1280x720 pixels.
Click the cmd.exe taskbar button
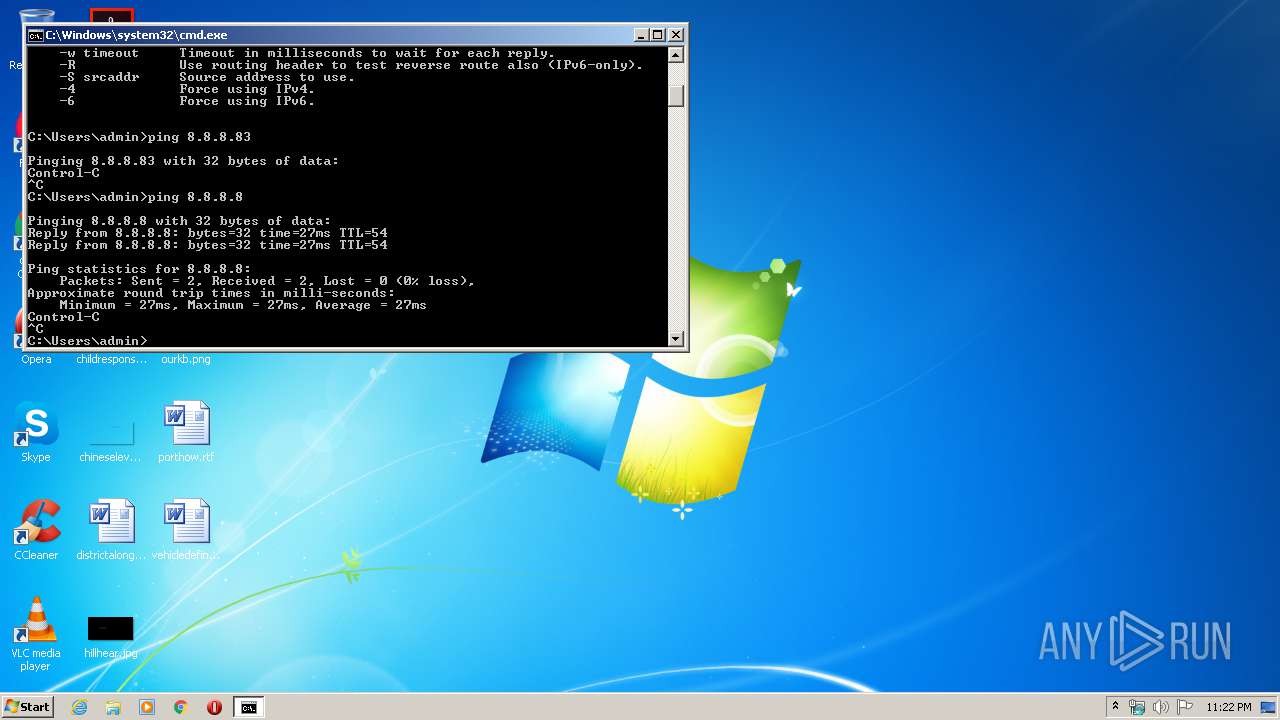[248, 707]
